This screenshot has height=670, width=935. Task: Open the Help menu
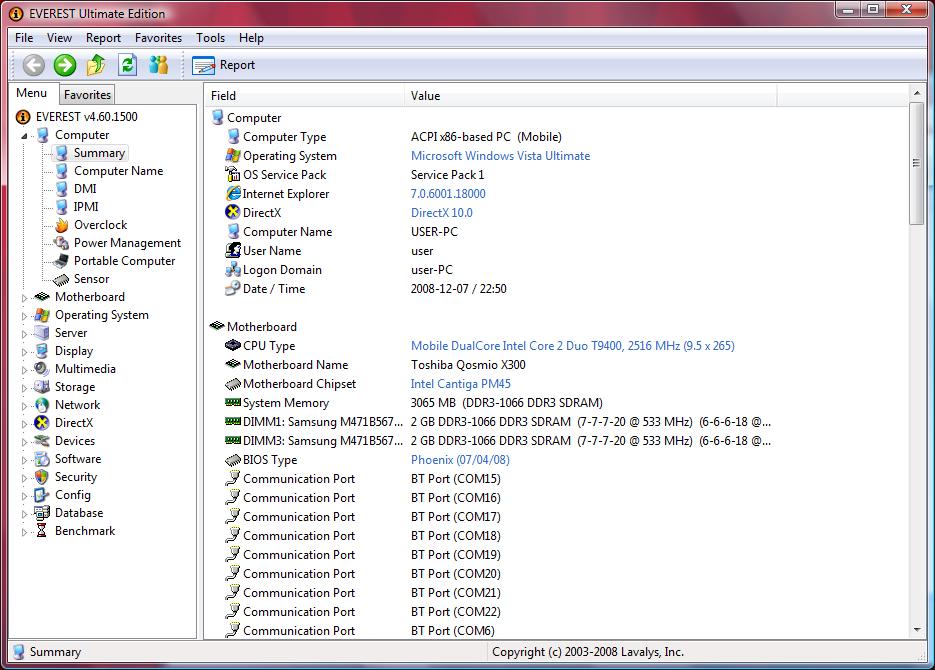251,38
